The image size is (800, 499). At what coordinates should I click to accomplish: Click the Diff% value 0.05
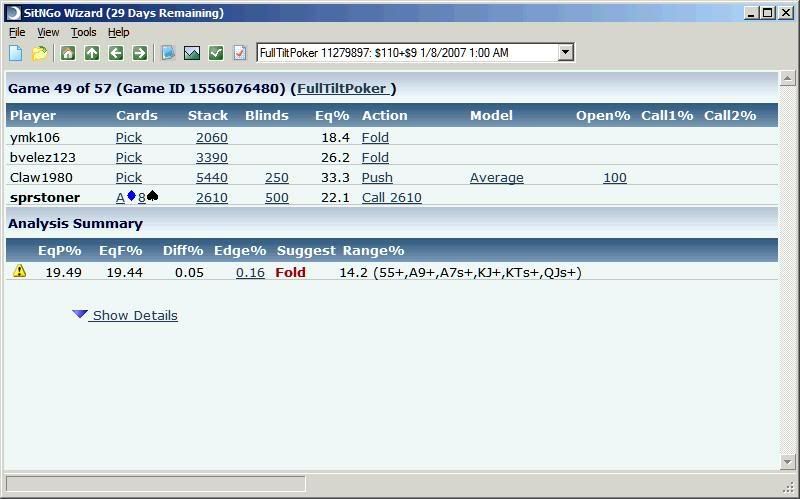click(x=189, y=272)
